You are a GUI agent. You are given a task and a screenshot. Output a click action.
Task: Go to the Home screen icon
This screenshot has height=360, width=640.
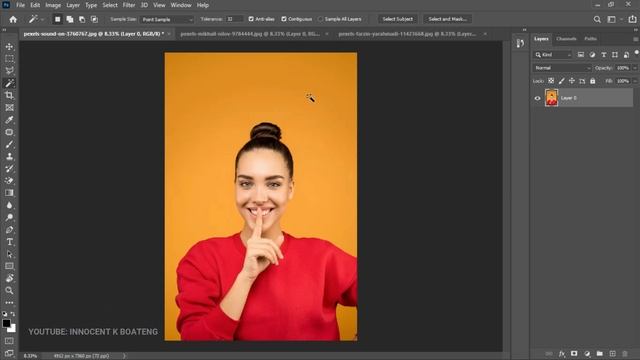[13, 19]
